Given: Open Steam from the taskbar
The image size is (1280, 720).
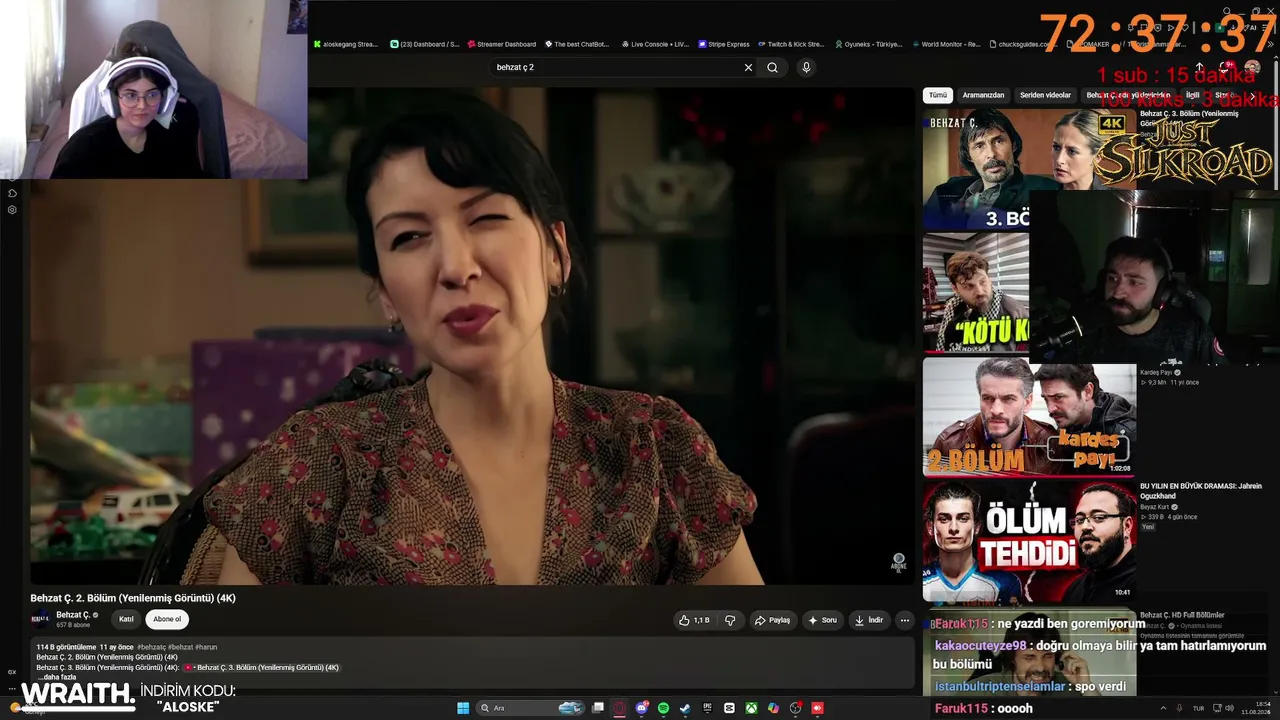Looking at the screenshot, I should pos(685,708).
